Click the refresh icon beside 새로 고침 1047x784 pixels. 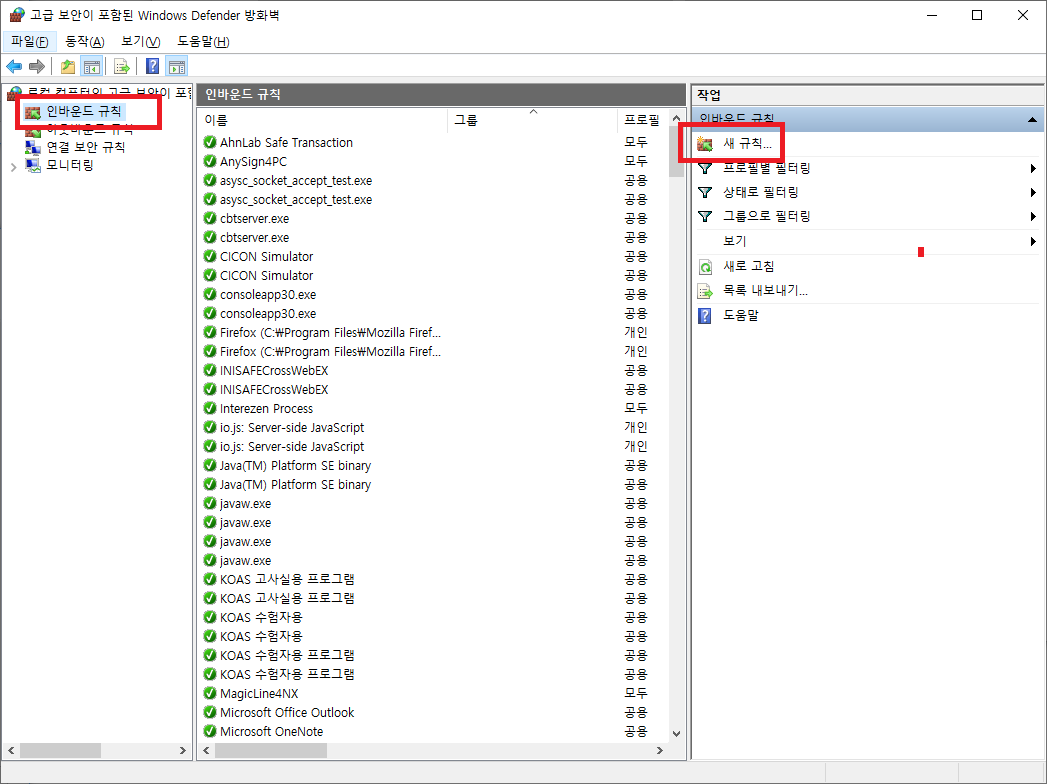click(x=705, y=266)
